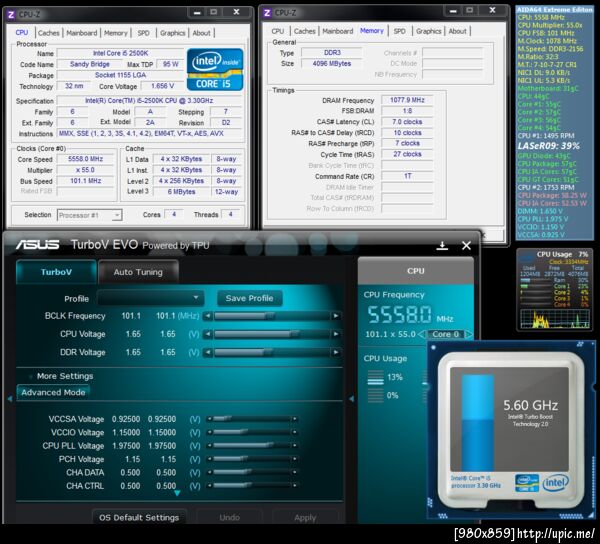This screenshot has width=600, height=544.
Task: Collapse the CPU side panel using the middle arrow
Action: point(351,399)
